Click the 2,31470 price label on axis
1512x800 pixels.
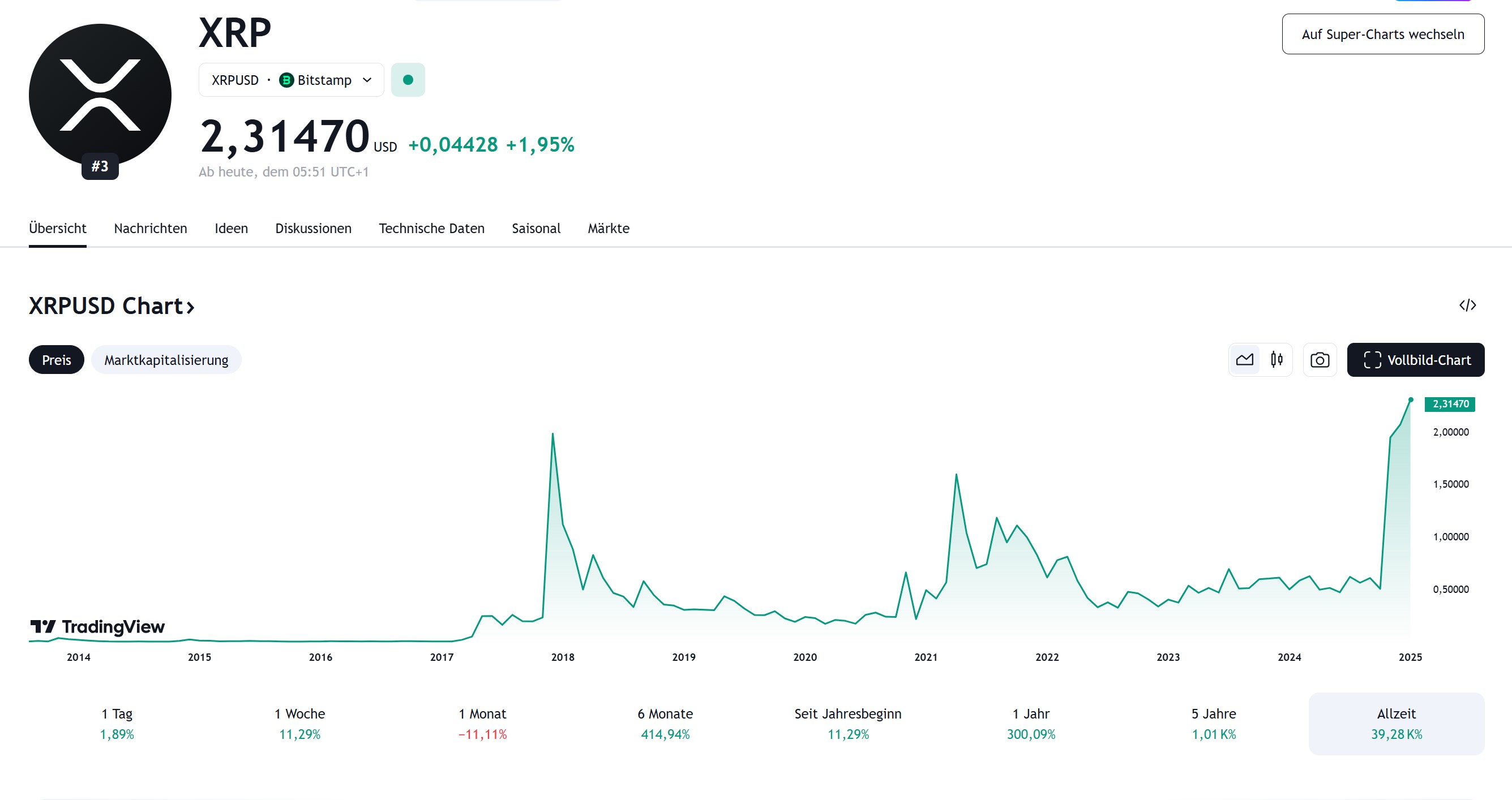(1450, 404)
